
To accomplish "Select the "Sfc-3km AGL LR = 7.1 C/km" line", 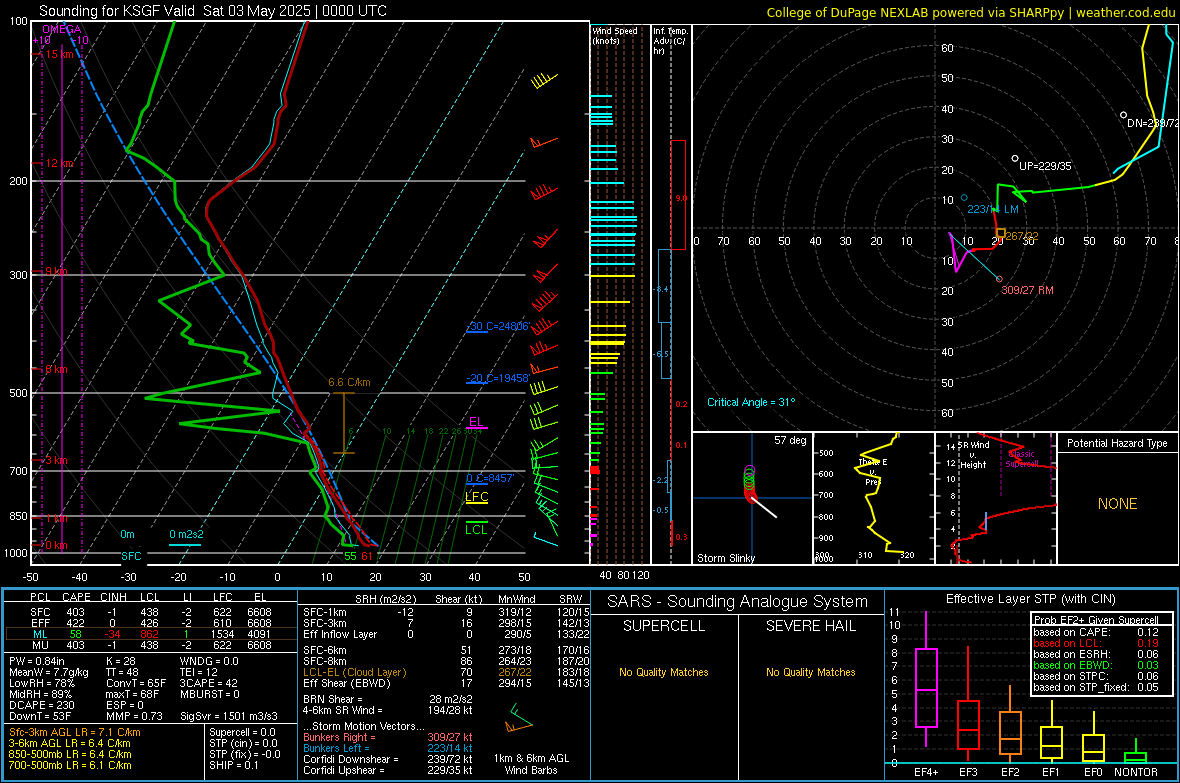I will coord(75,732).
